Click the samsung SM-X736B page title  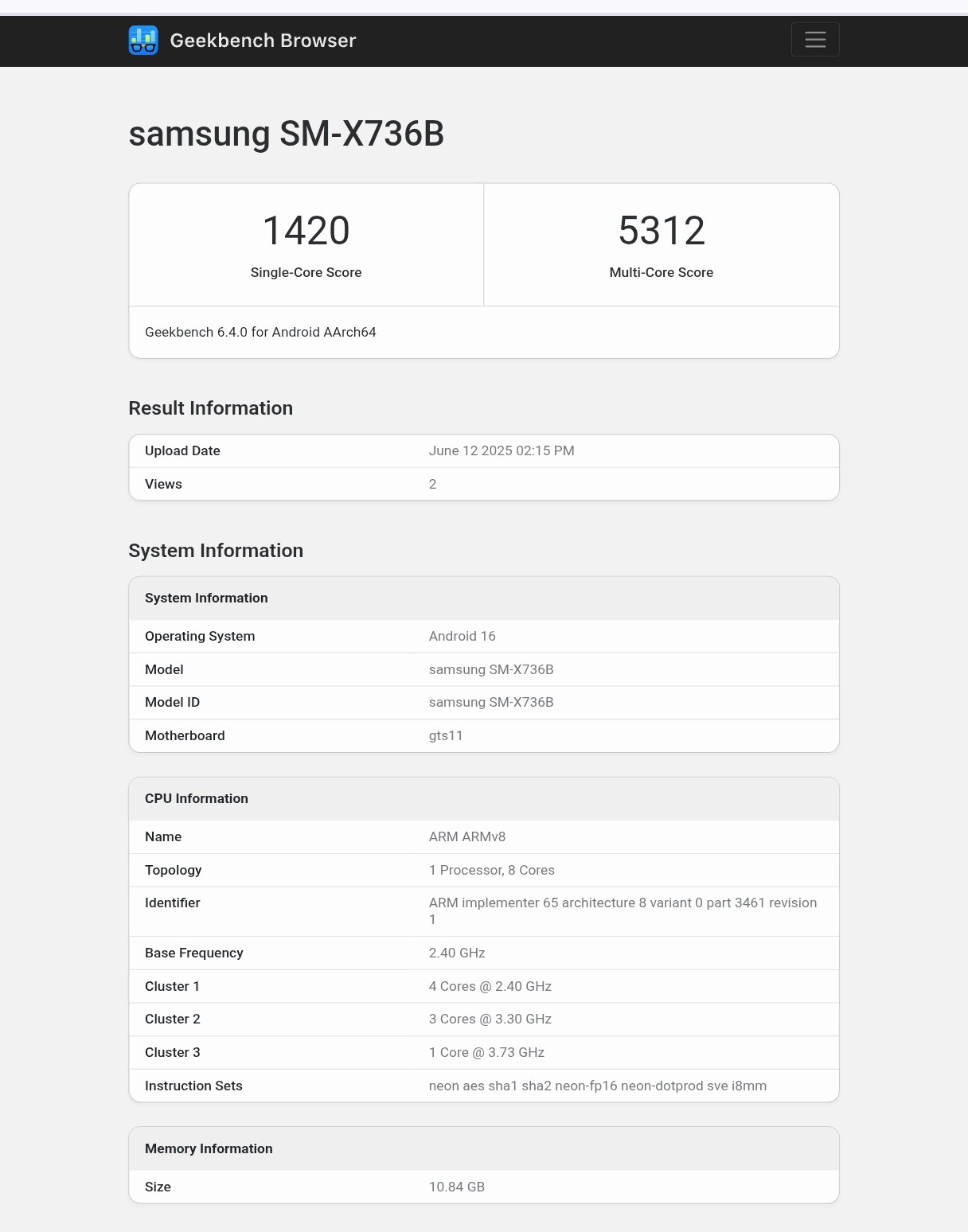pyautogui.click(x=287, y=134)
